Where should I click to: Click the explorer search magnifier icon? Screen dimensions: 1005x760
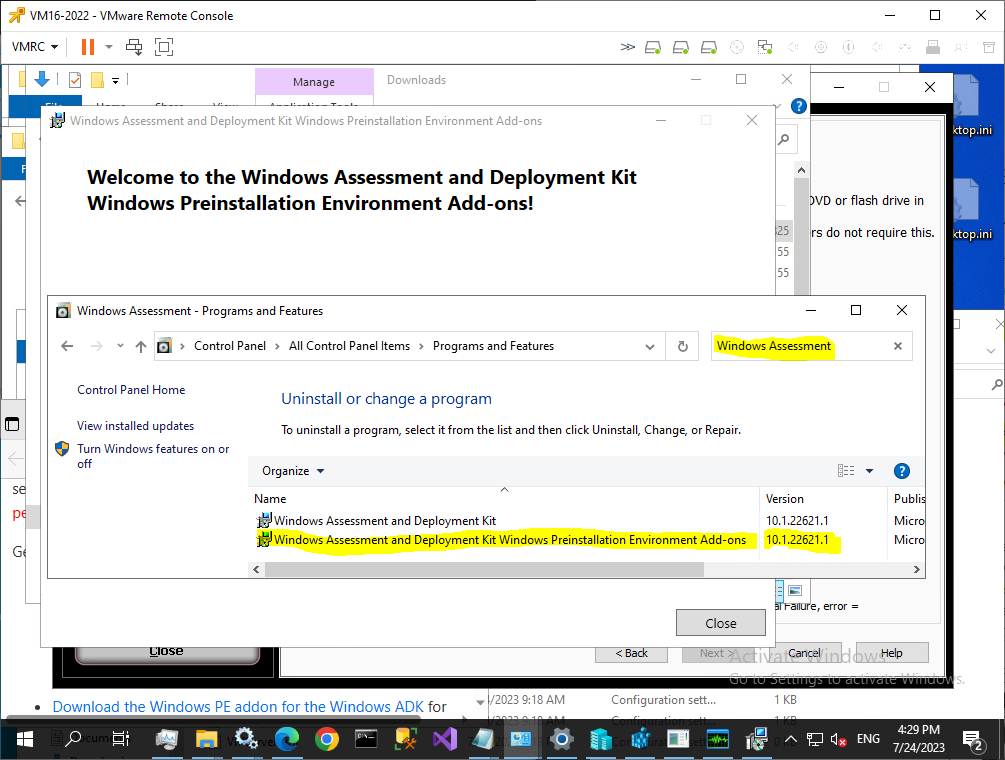[783, 139]
